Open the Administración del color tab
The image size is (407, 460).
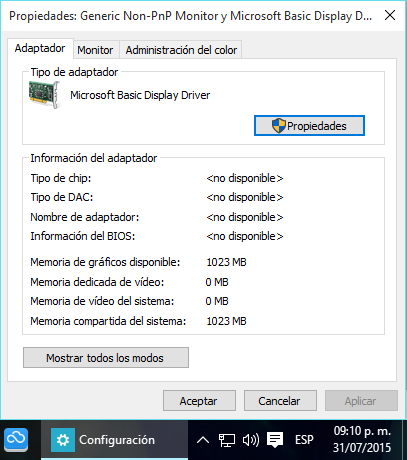click(181, 50)
